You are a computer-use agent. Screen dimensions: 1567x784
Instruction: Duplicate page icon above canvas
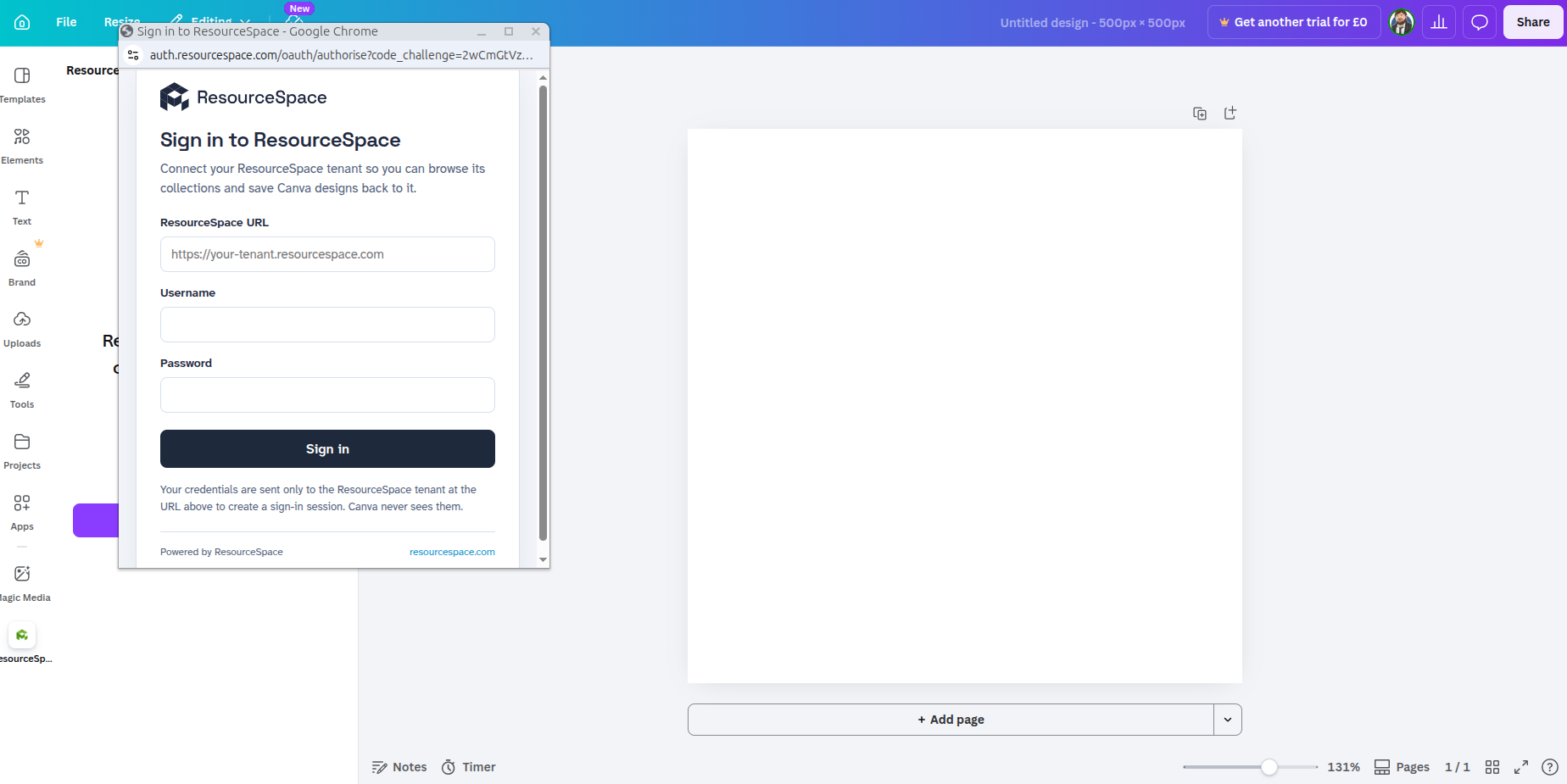[1200, 114]
